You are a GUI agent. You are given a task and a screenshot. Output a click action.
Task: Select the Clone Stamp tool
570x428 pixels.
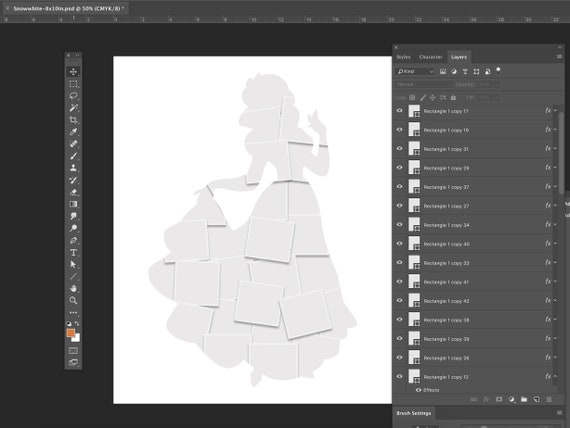pos(73,168)
